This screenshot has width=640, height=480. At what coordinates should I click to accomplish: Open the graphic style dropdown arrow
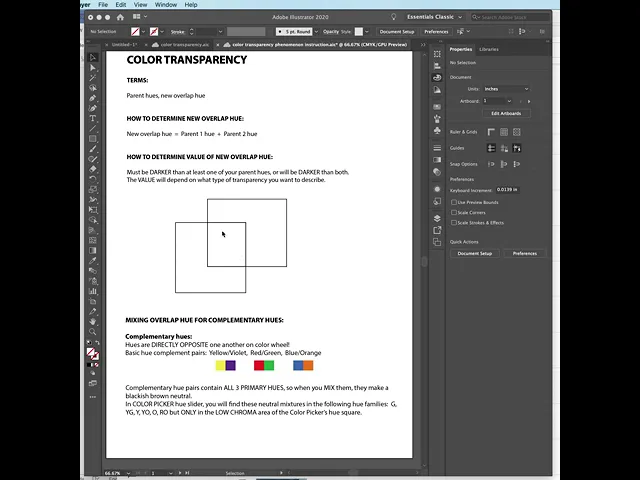point(367,32)
